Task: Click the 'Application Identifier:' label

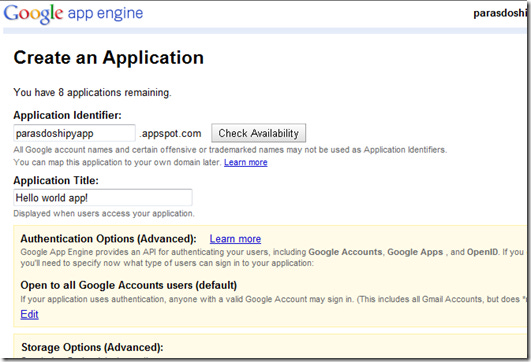Action: (67, 115)
